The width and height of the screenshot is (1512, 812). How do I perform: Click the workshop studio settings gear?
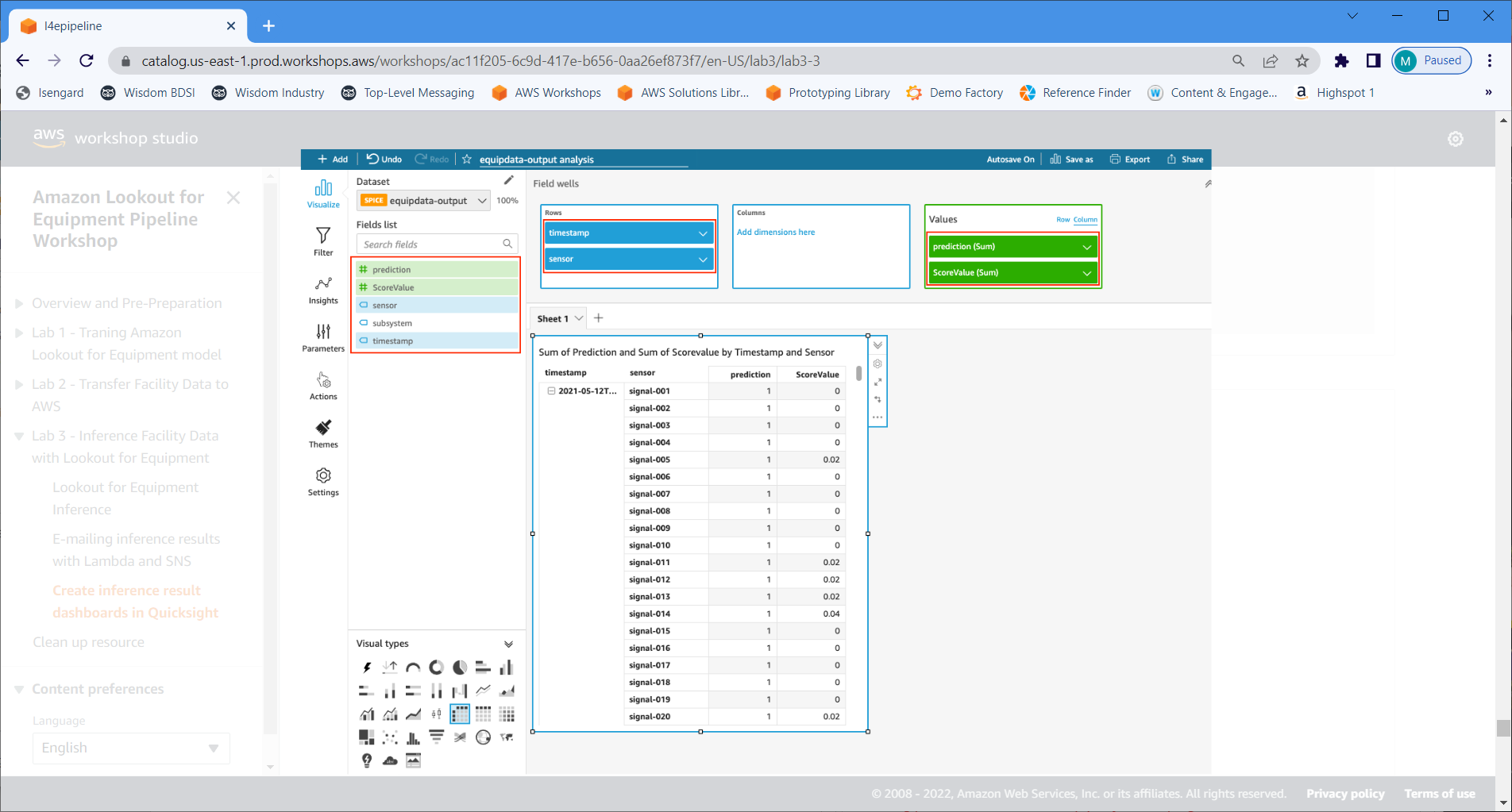point(1456,139)
